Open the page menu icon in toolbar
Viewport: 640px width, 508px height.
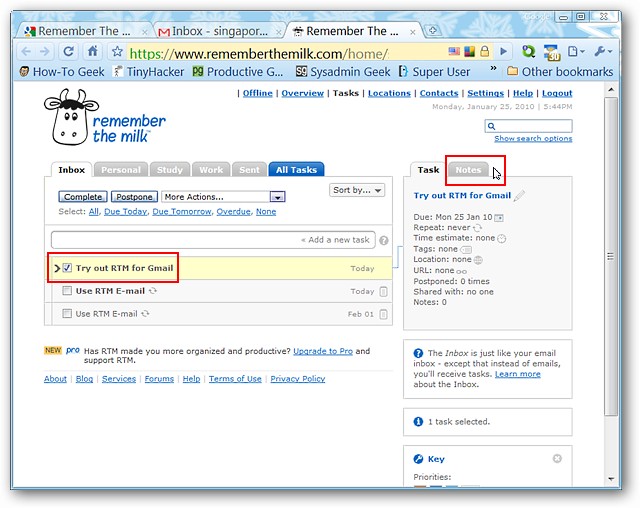pos(576,51)
